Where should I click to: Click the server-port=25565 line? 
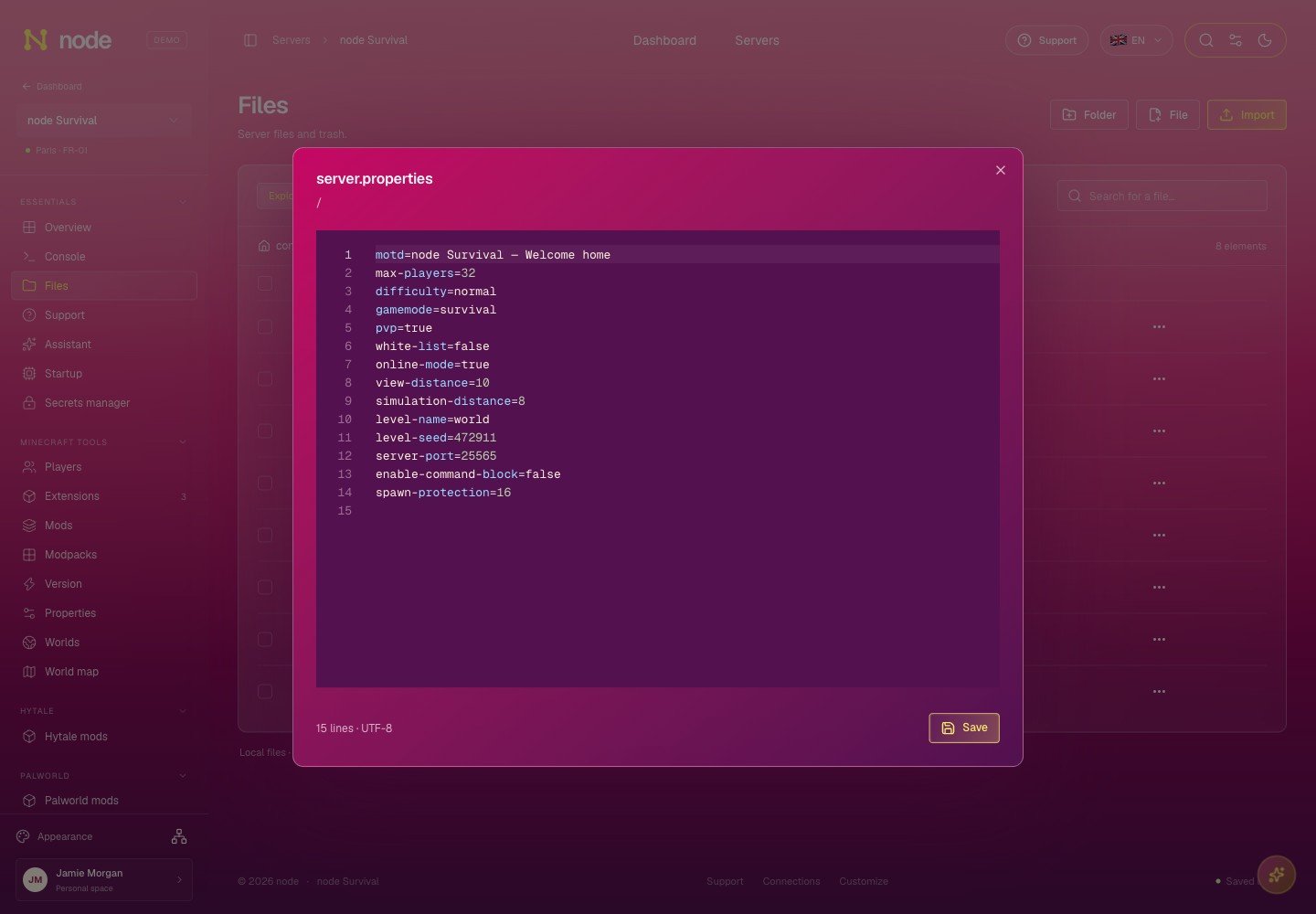pyautogui.click(x=436, y=456)
